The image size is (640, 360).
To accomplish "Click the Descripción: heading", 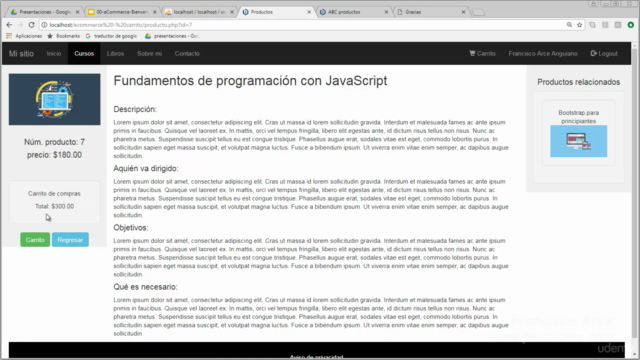I will click(135, 109).
